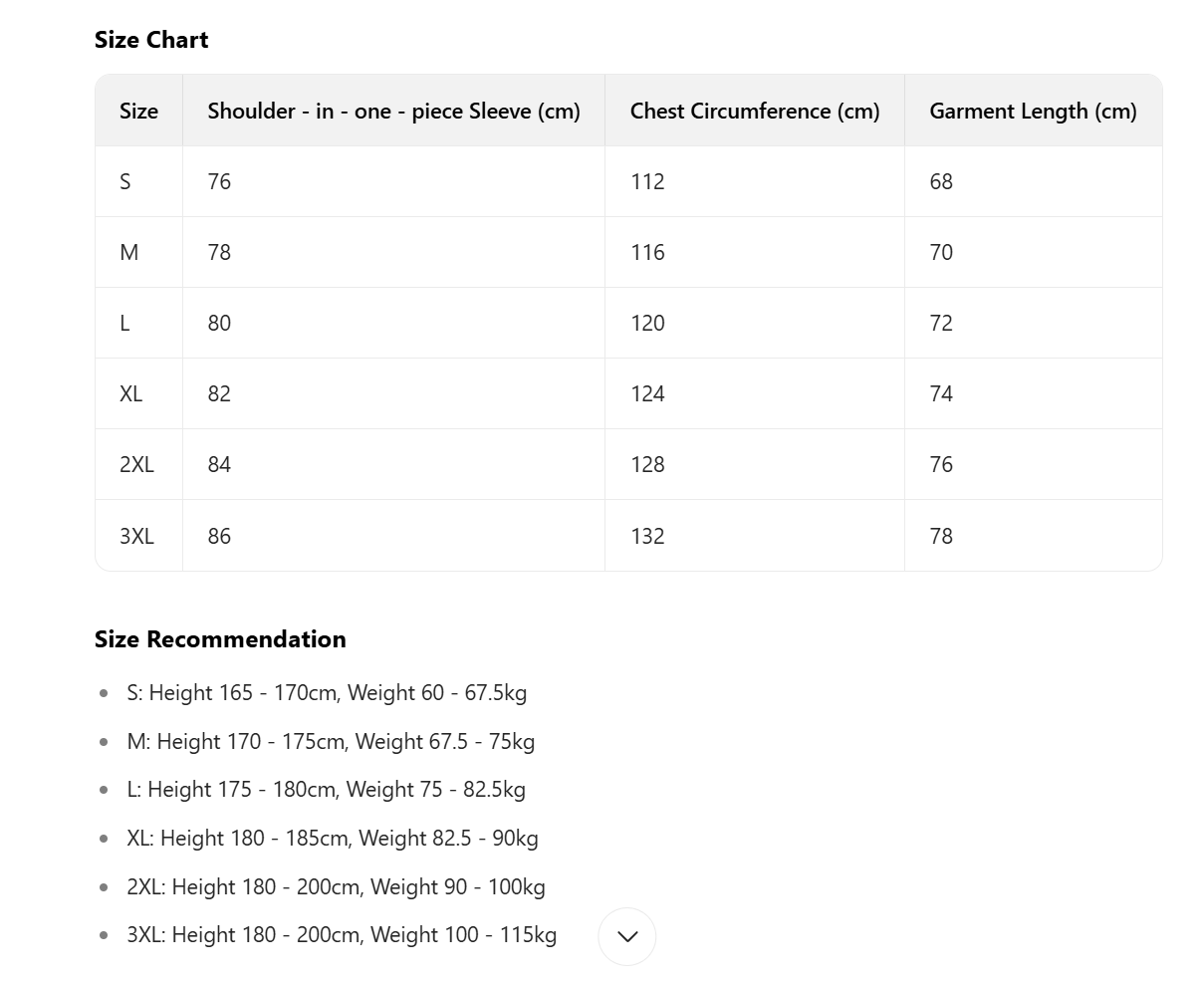Click chest circumference value 132
This screenshot has width=1204, height=983.
pos(647,536)
